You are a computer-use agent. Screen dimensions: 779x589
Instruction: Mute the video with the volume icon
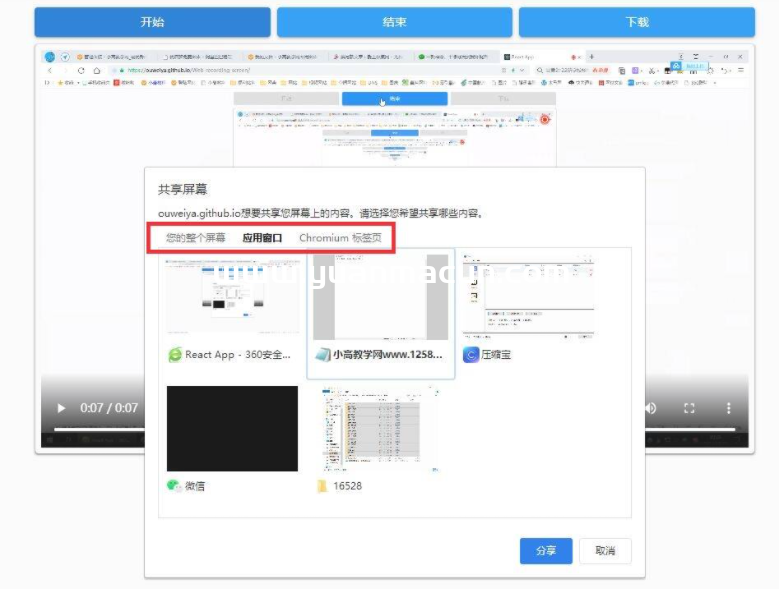(651, 408)
